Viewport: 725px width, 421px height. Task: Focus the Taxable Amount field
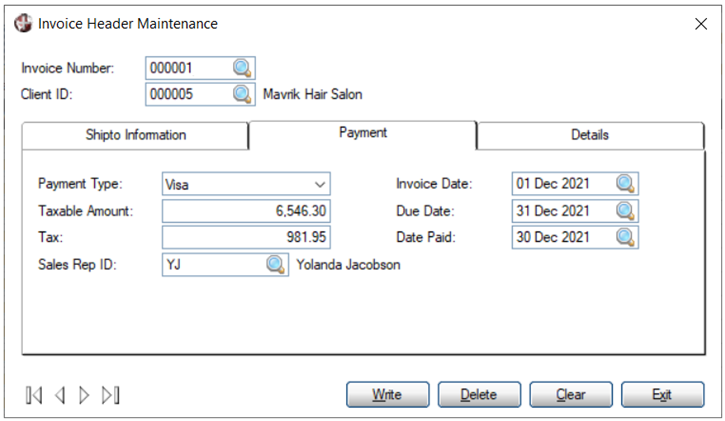(246, 211)
